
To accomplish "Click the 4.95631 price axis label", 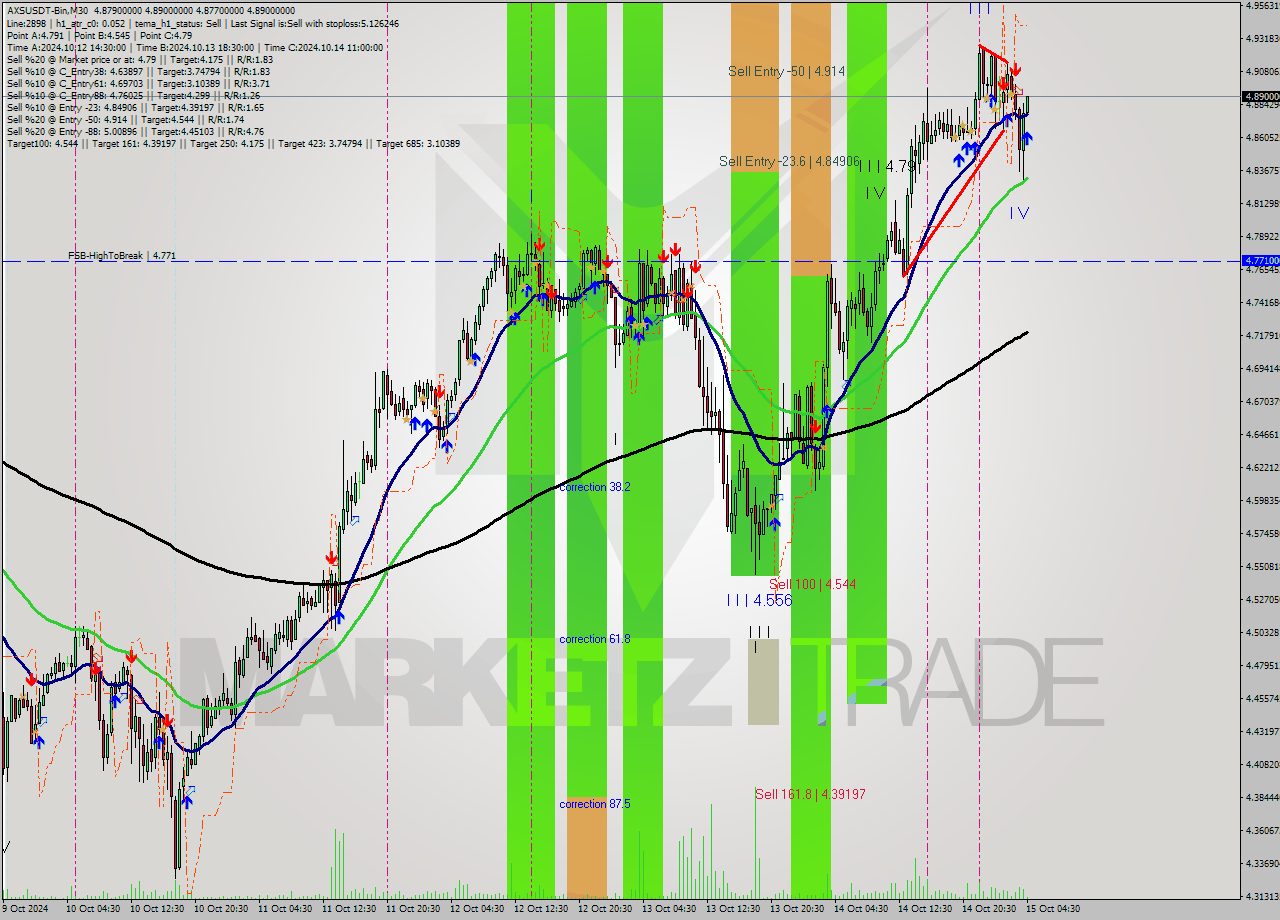I will click(1262, 6).
